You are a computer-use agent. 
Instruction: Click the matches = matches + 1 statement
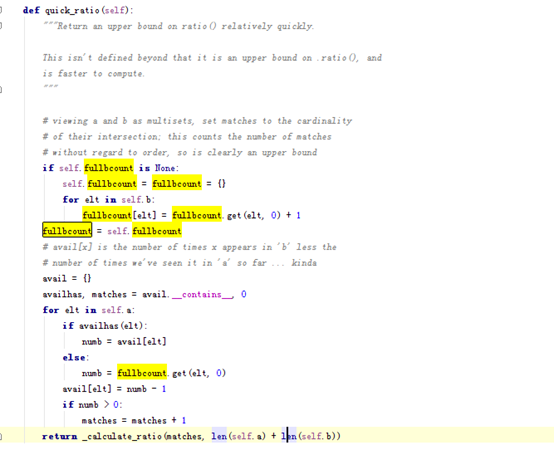pos(134,420)
